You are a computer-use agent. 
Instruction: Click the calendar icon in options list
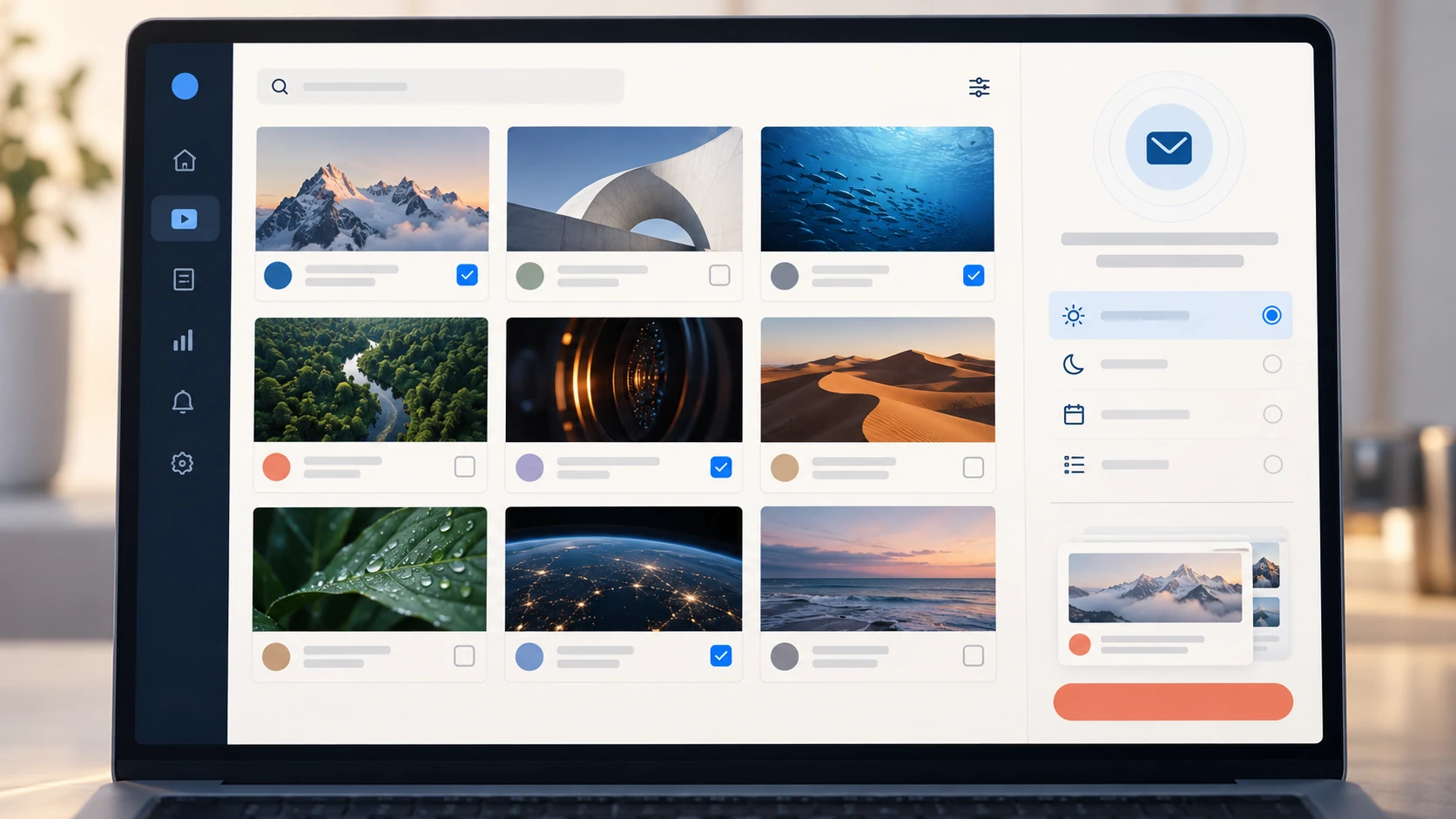(1074, 414)
